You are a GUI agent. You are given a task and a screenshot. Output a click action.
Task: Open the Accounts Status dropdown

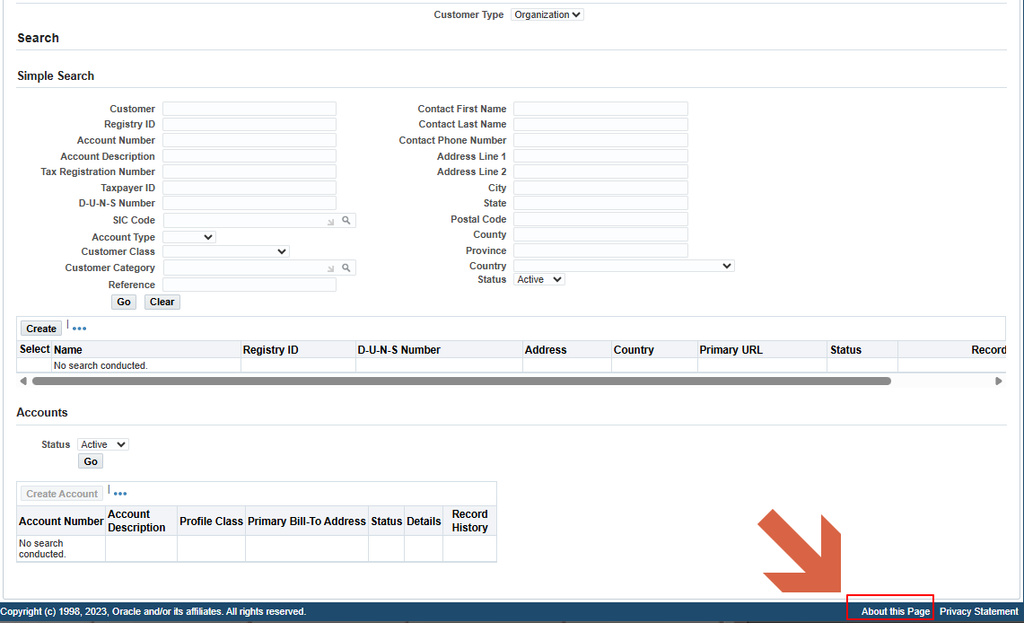click(x=103, y=445)
